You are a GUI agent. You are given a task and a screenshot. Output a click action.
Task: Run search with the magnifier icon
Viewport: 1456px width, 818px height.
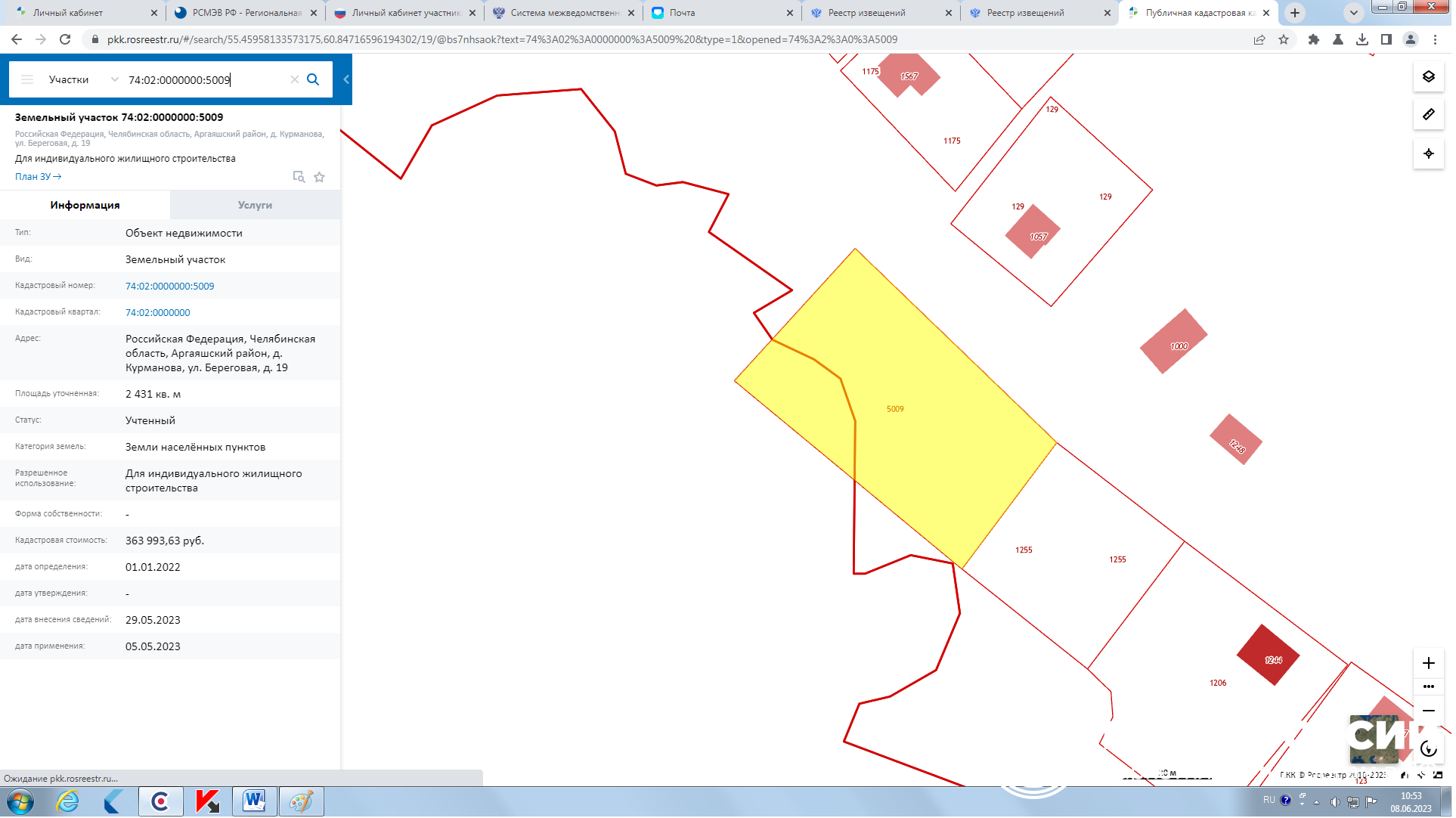click(313, 80)
